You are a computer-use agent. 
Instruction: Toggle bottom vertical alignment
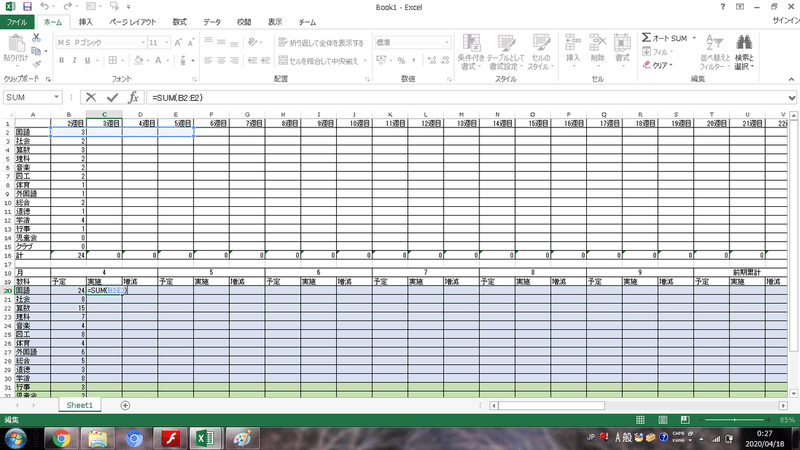pyautogui.click(x=234, y=42)
